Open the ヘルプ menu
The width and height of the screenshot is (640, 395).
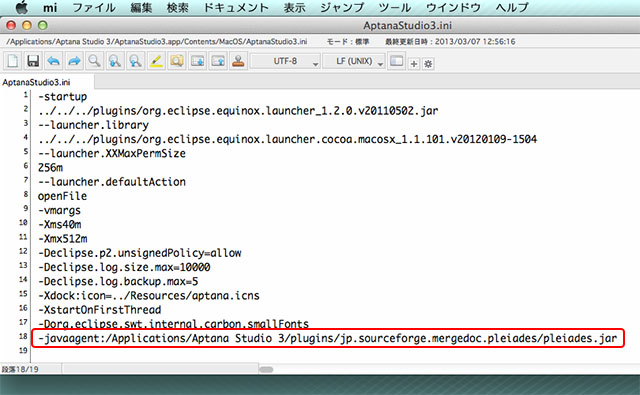[x=512, y=7]
